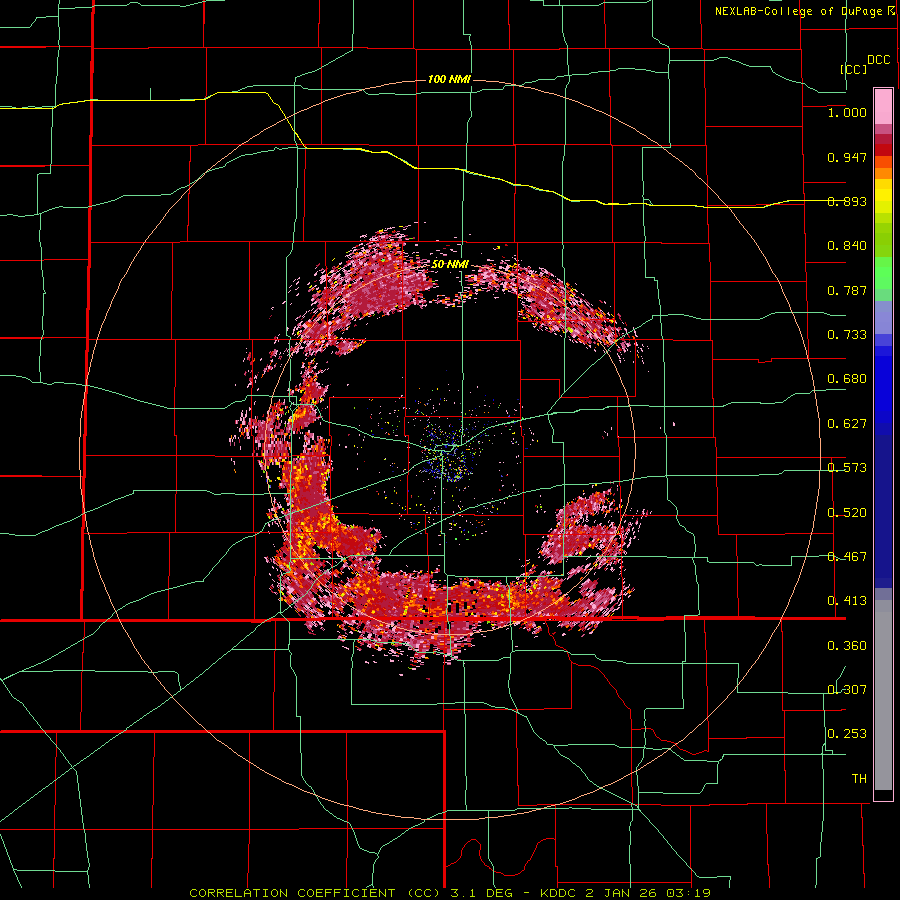Click the 0.840 scale value
The height and width of the screenshot is (900, 900).
click(x=847, y=246)
